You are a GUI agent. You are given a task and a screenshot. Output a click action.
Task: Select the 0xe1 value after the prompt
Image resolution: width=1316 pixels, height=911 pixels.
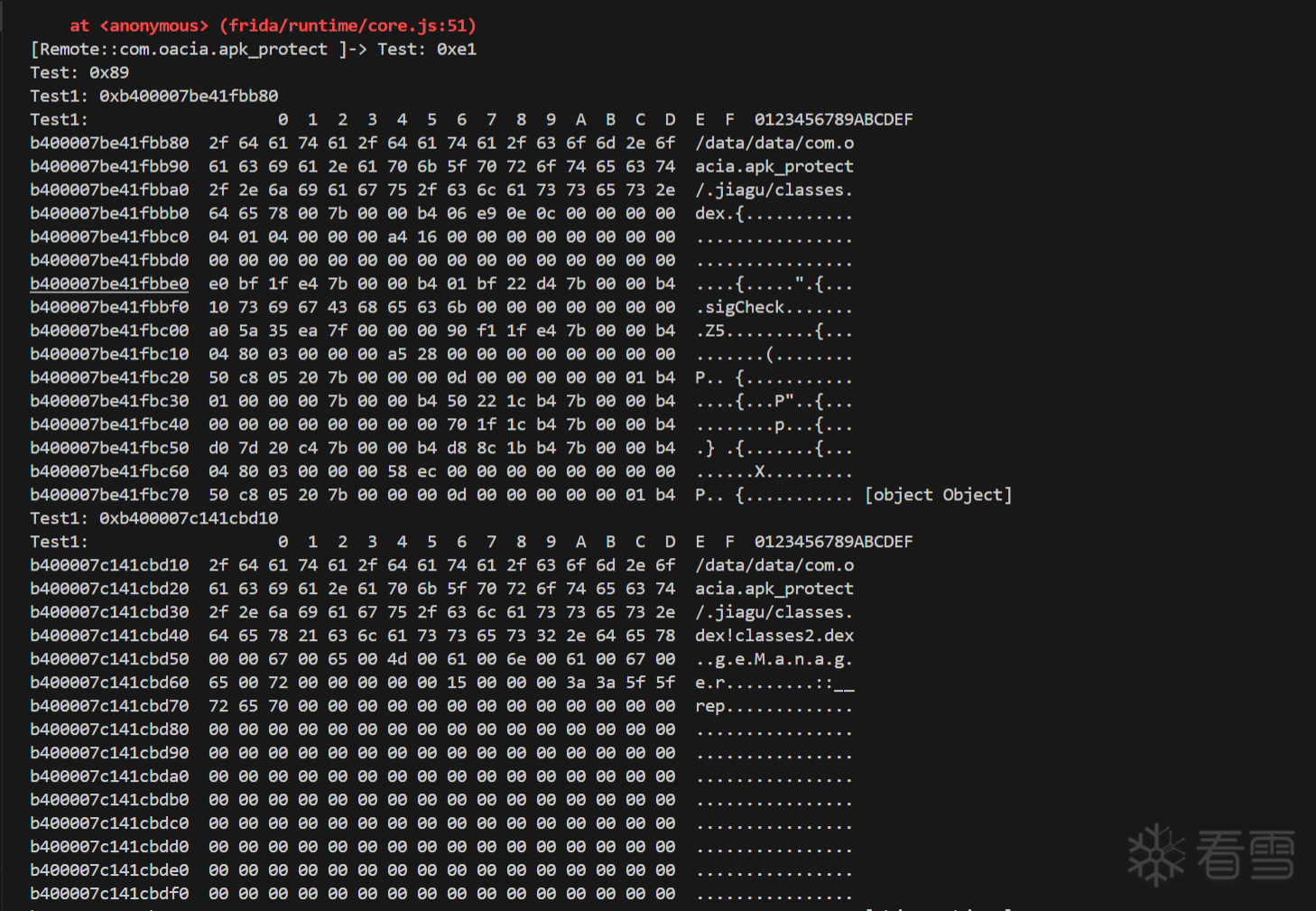tap(456, 50)
